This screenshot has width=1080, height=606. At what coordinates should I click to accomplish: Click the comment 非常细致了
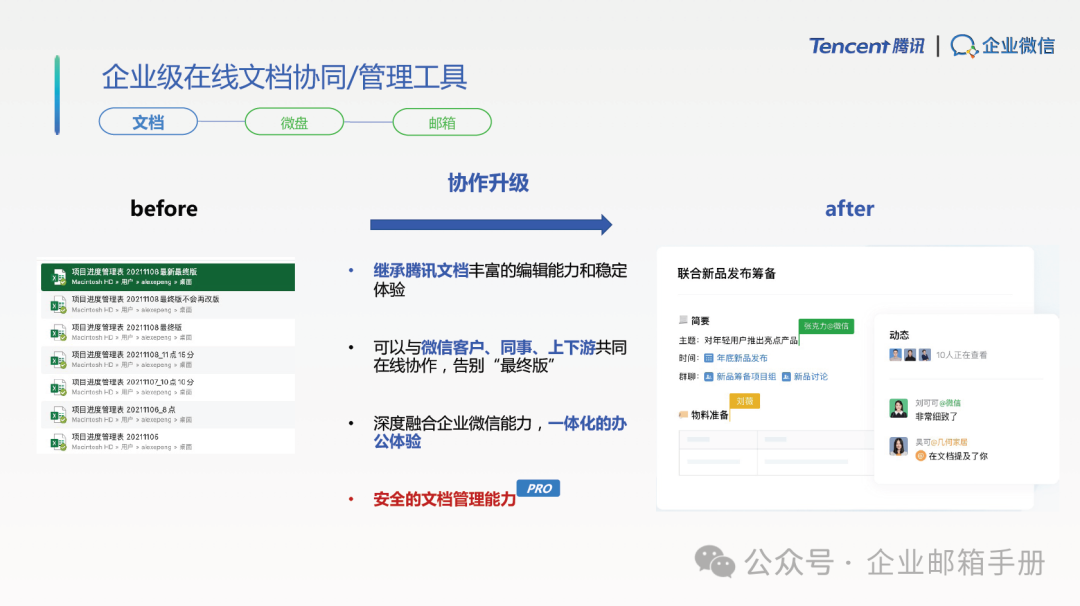click(936, 417)
